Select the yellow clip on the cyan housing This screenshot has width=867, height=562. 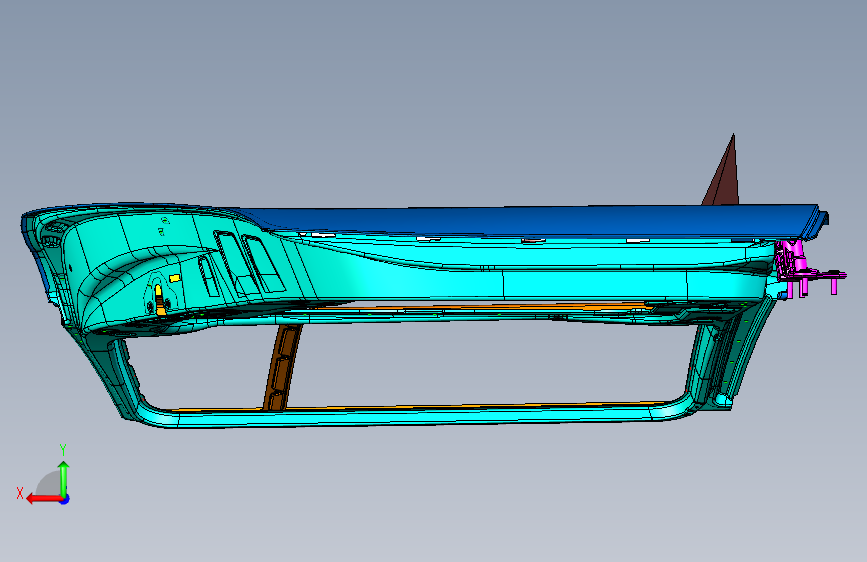[x=159, y=300]
